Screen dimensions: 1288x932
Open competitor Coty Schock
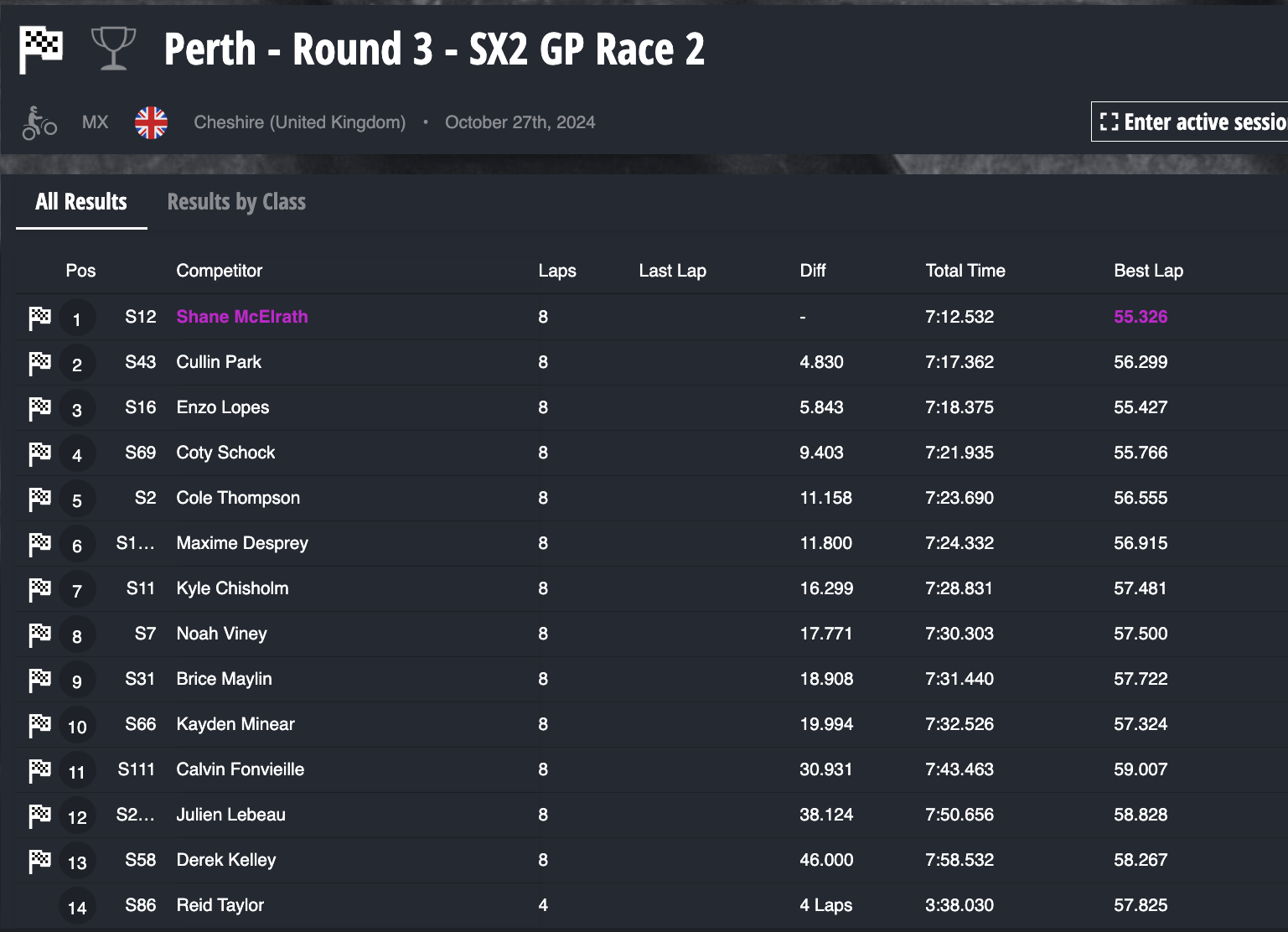click(x=225, y=453)
